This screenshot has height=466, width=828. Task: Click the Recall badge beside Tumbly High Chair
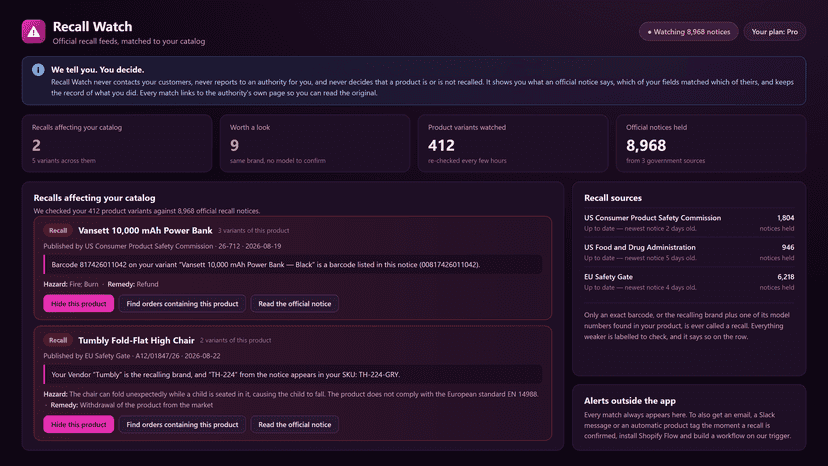[x=58, y=340]
